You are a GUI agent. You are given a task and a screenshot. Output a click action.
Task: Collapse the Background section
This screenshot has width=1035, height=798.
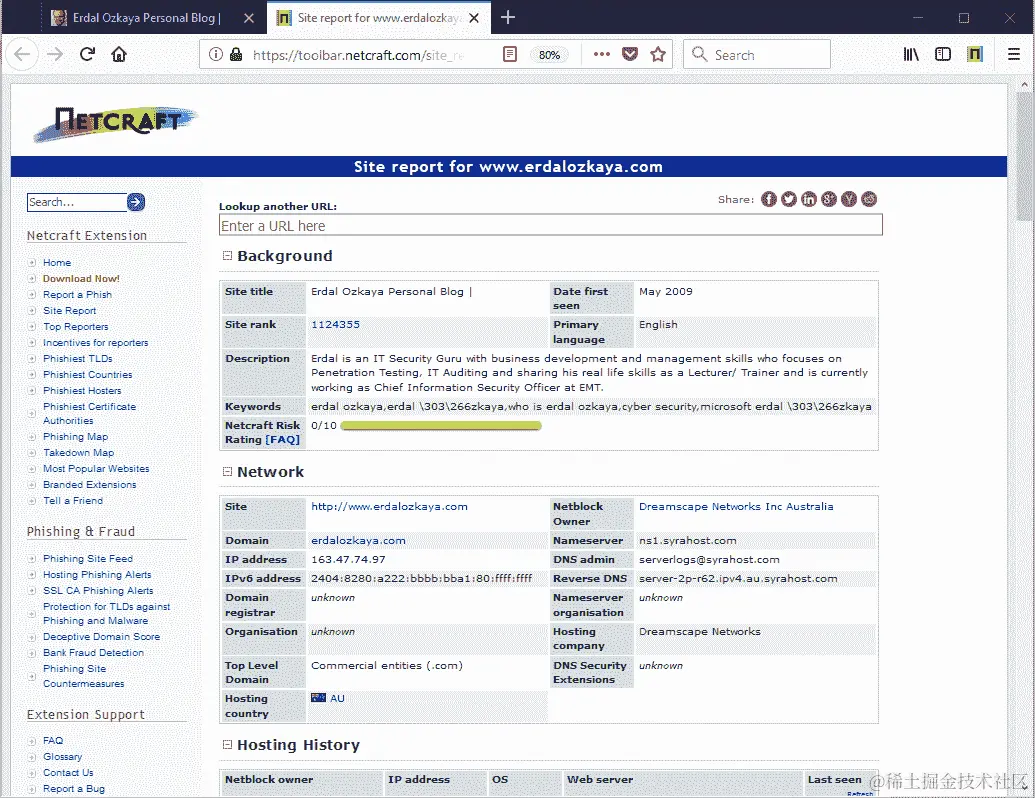(227, 255)
